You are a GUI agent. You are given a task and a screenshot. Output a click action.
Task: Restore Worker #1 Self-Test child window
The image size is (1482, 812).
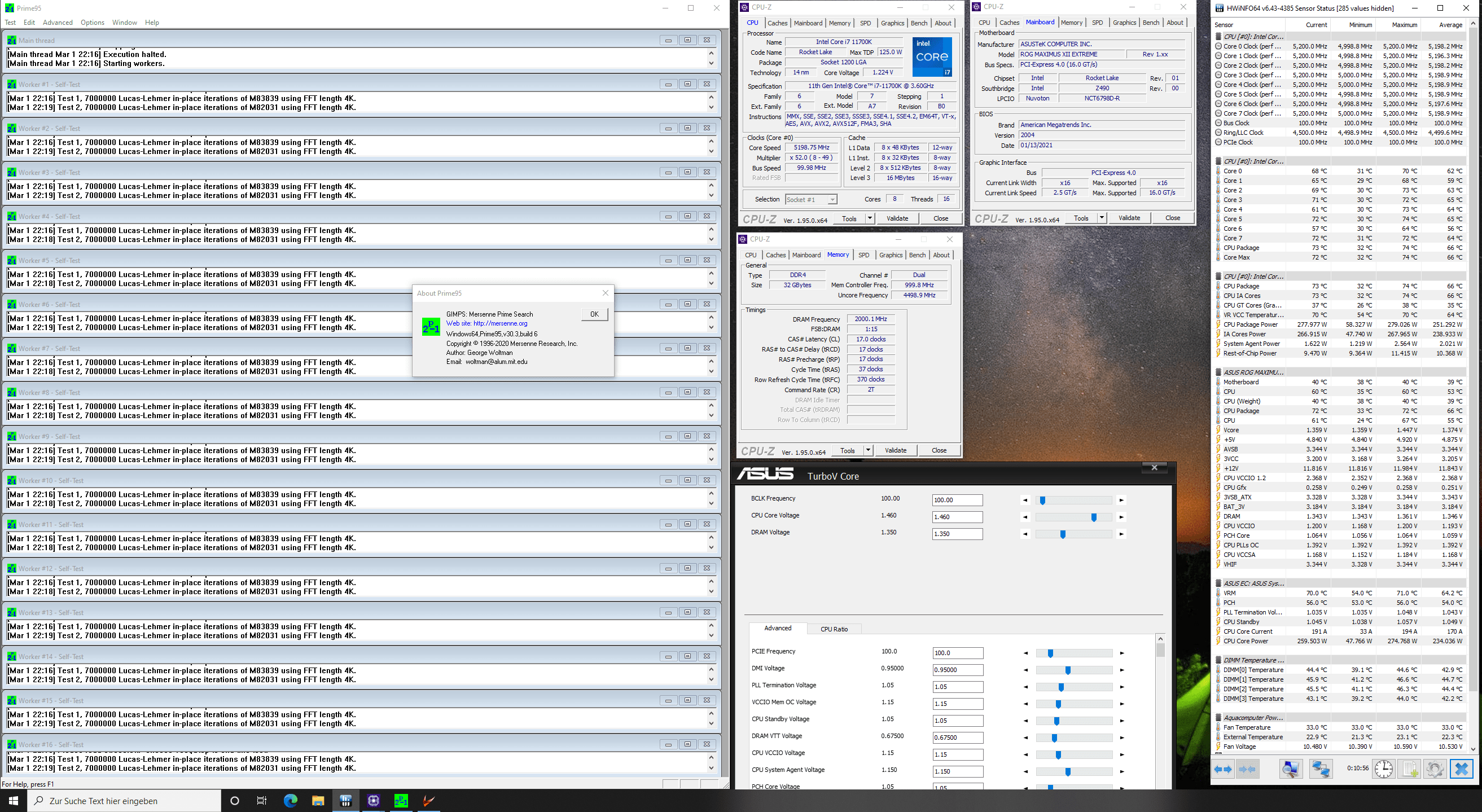coord(687,84)
